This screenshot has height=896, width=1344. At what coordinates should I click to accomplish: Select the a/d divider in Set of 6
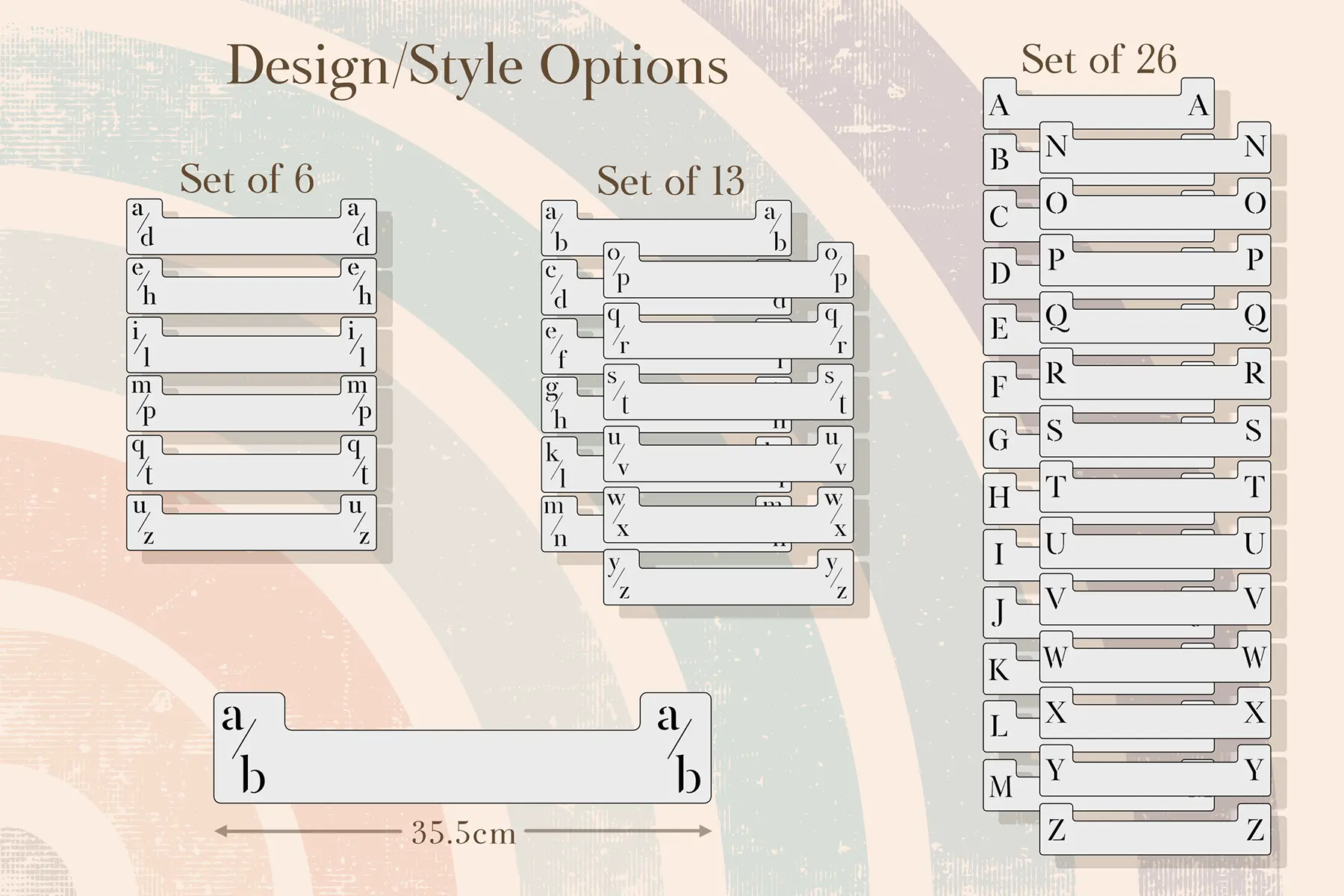pyautogui.click(x=251, y=236)
